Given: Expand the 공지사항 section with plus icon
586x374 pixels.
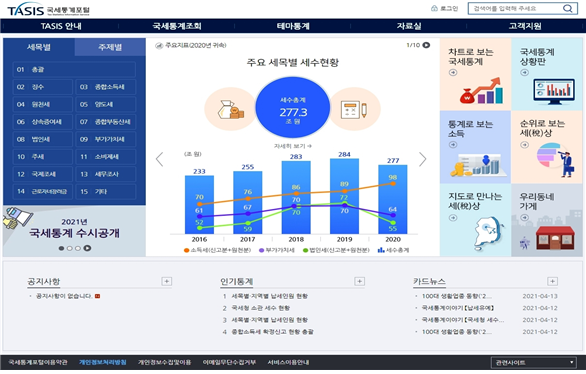Looking at the screenshot, I should tap(167, 281).
